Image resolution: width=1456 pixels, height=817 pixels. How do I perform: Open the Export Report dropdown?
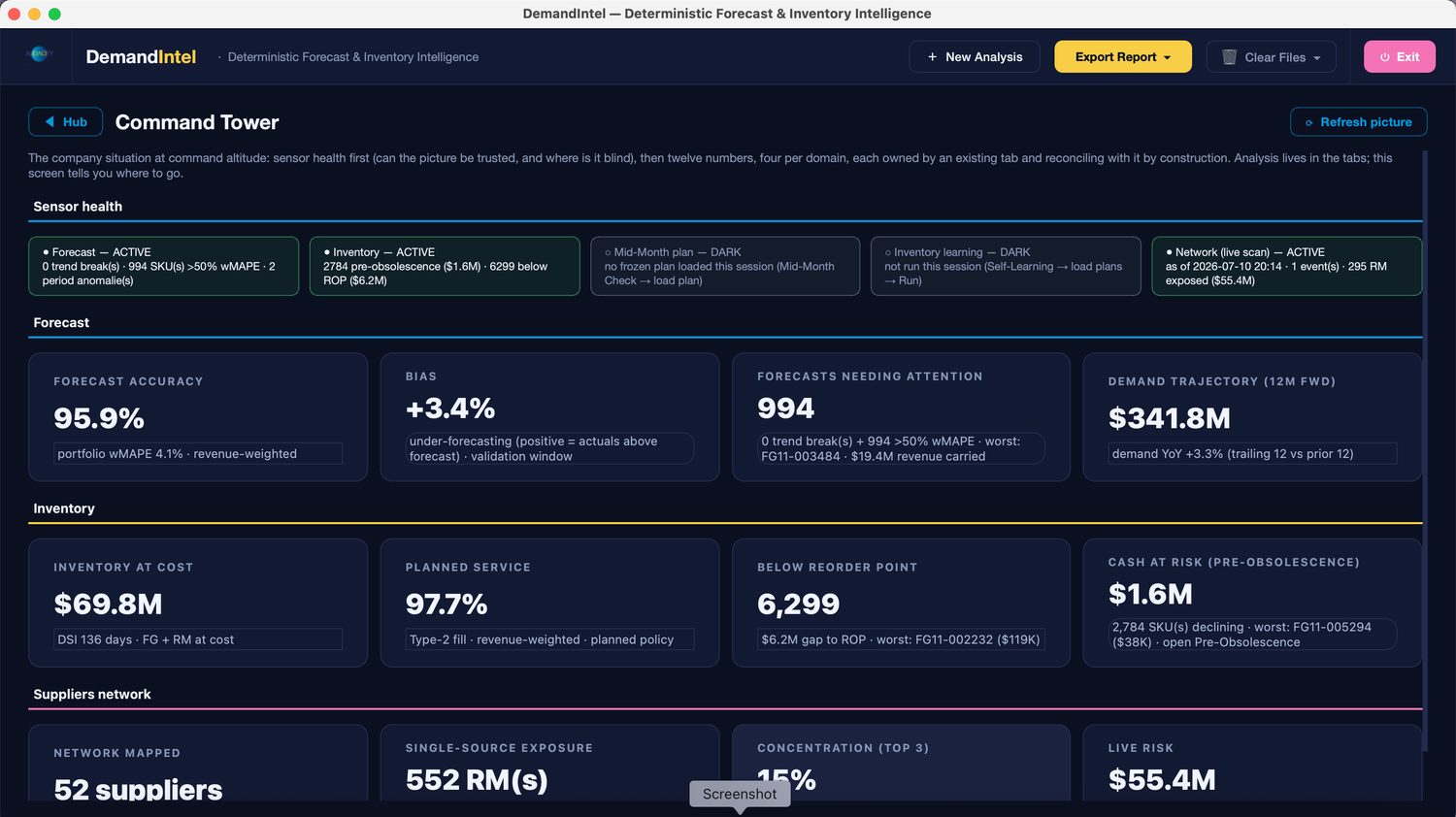1122,56
